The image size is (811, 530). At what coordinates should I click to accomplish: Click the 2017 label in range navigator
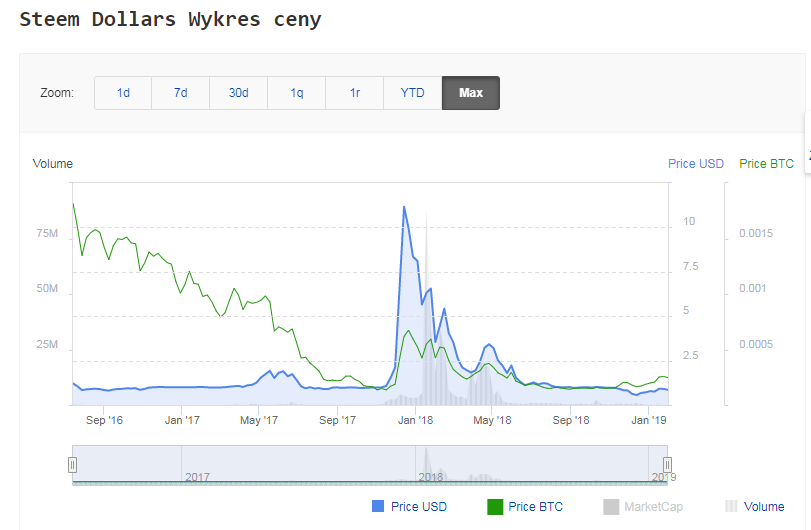(x=197, y=477)
